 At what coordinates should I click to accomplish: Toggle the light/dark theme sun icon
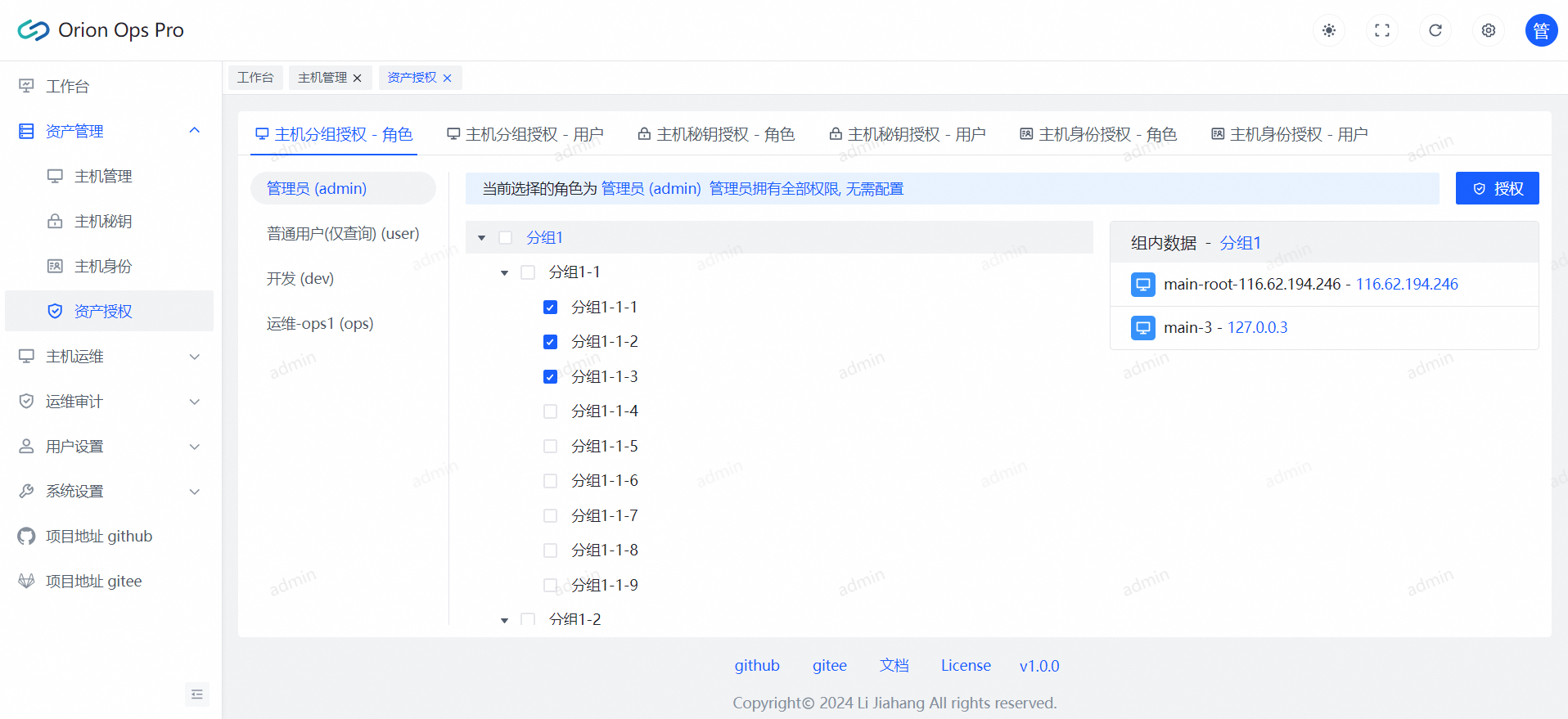[1328, 30]
